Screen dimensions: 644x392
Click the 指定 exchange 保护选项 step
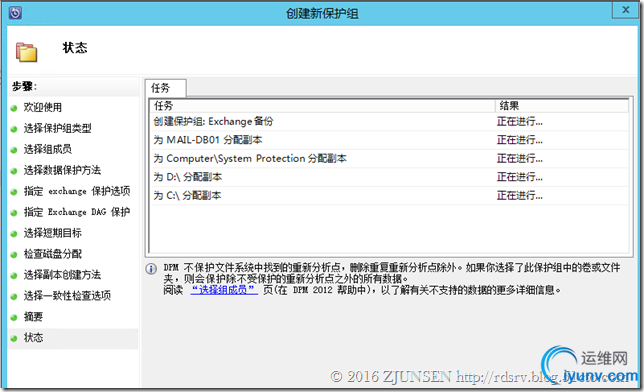pos(77,191)
